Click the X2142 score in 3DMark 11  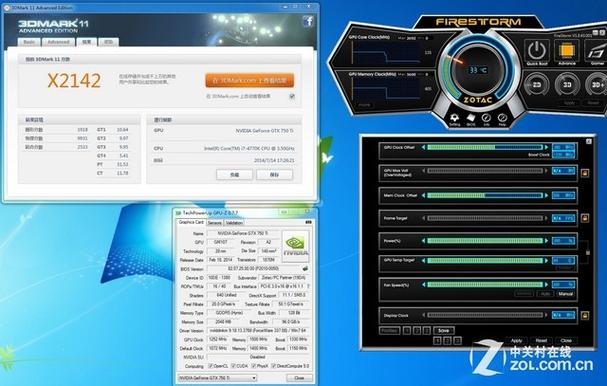click(x=74, y=81)
